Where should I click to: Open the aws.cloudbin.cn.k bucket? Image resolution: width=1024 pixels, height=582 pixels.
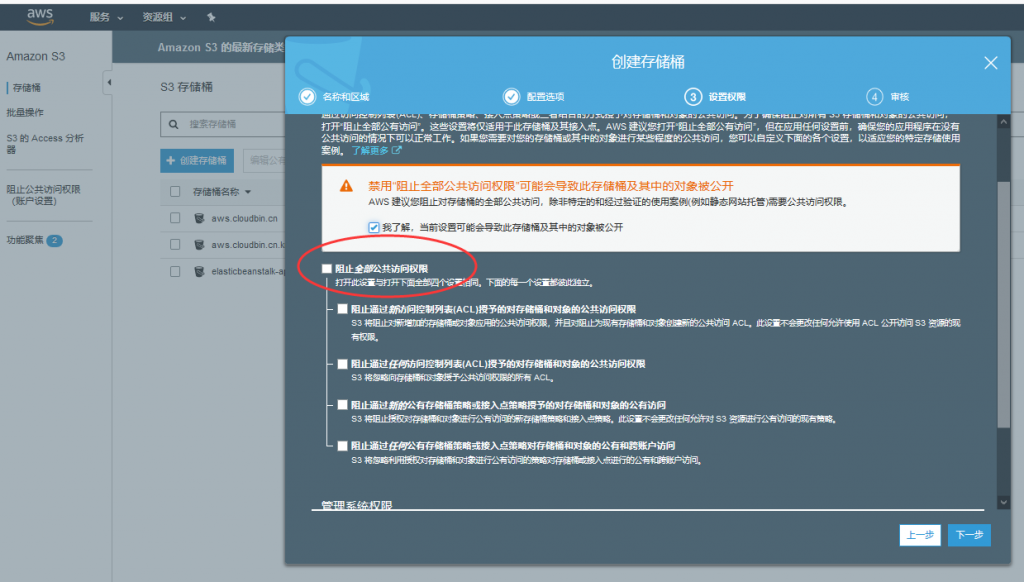248,244
